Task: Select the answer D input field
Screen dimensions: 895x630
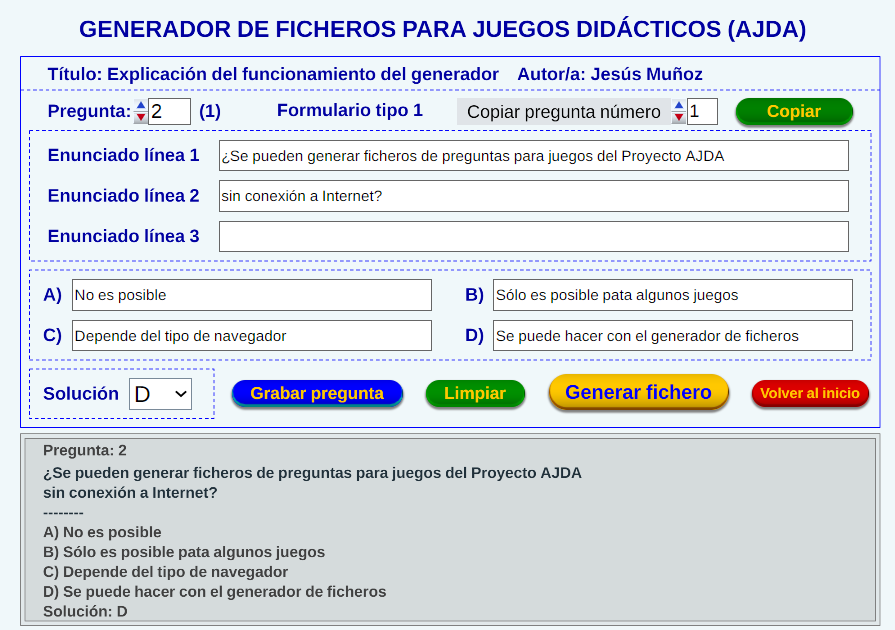Action: (672, 336)
